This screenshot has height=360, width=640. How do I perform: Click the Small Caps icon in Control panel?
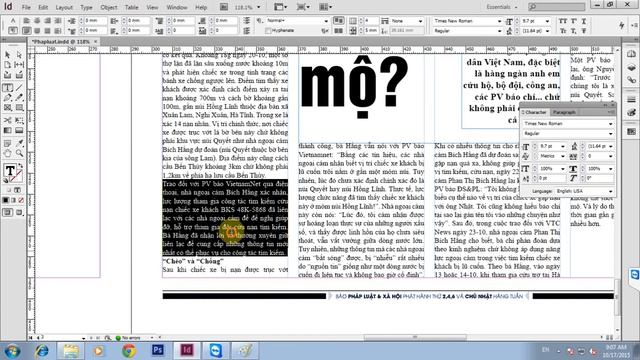563,31
